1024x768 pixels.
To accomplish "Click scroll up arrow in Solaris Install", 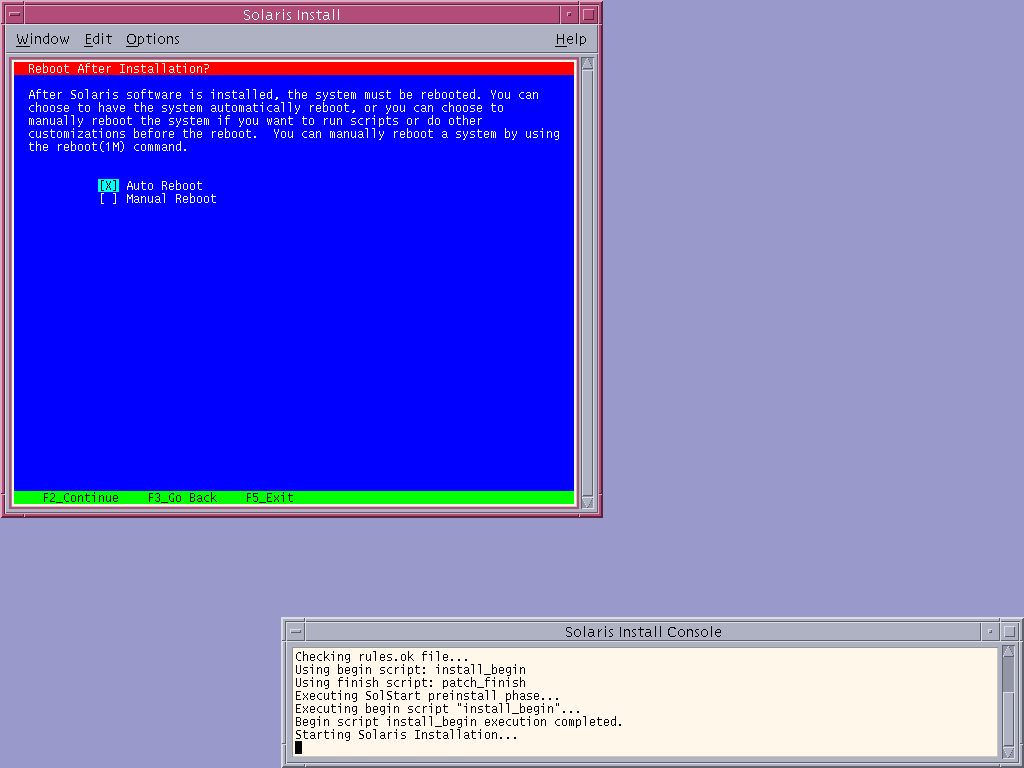I will 587,63.
